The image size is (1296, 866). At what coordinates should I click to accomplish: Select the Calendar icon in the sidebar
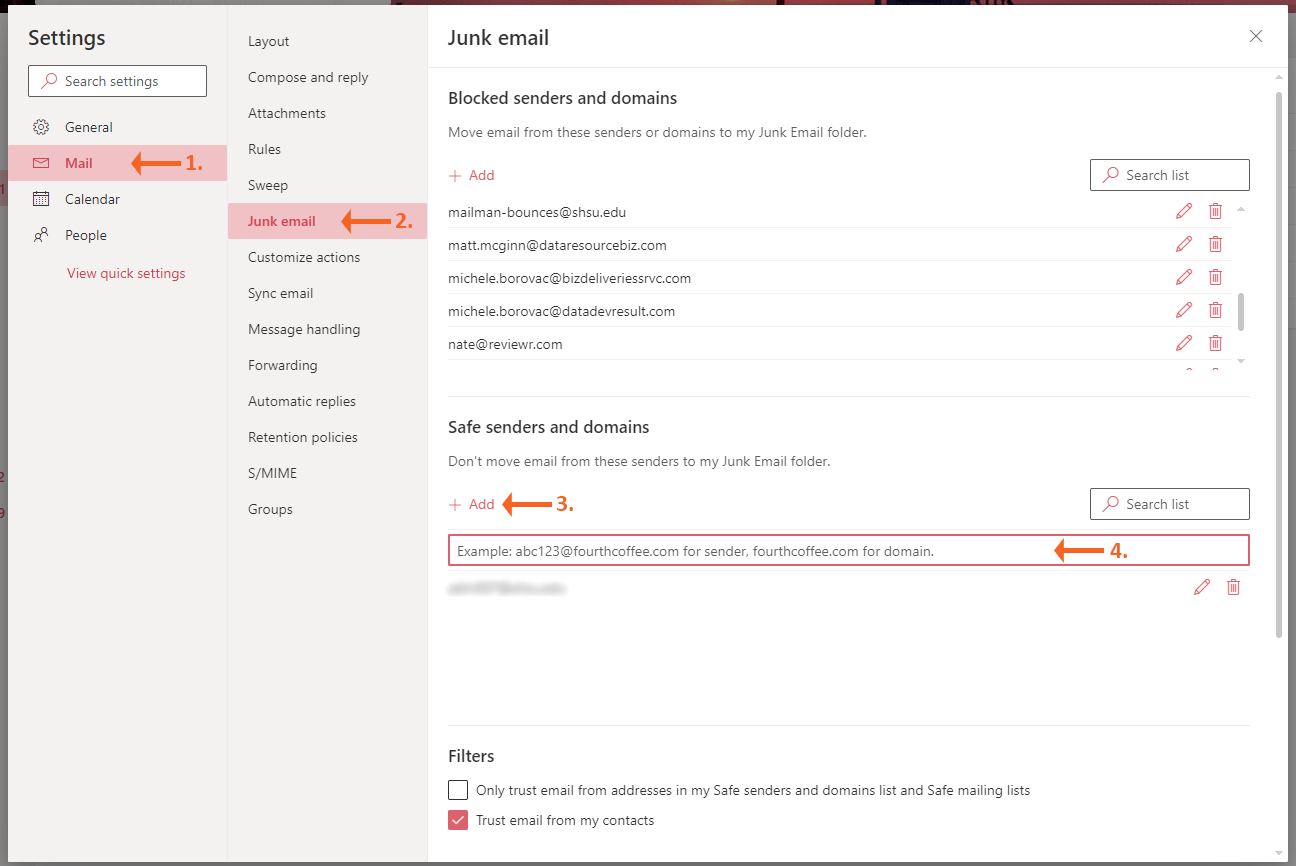point(40,199)
